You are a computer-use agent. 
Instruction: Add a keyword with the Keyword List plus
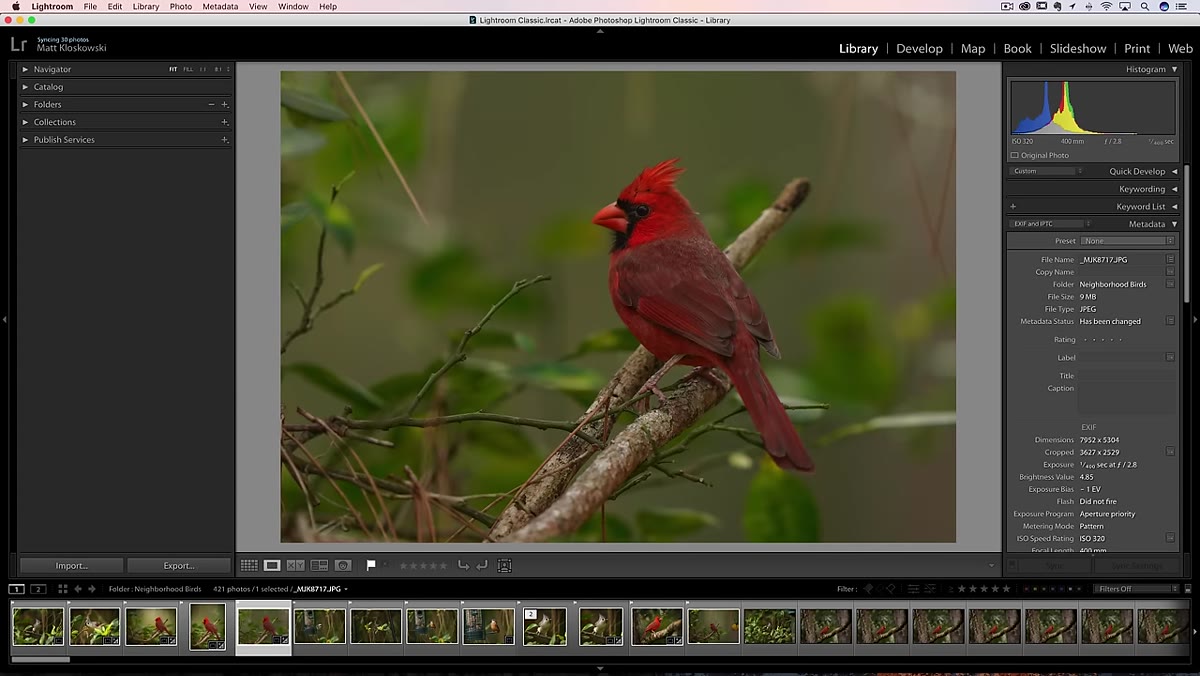[1013, 207]
